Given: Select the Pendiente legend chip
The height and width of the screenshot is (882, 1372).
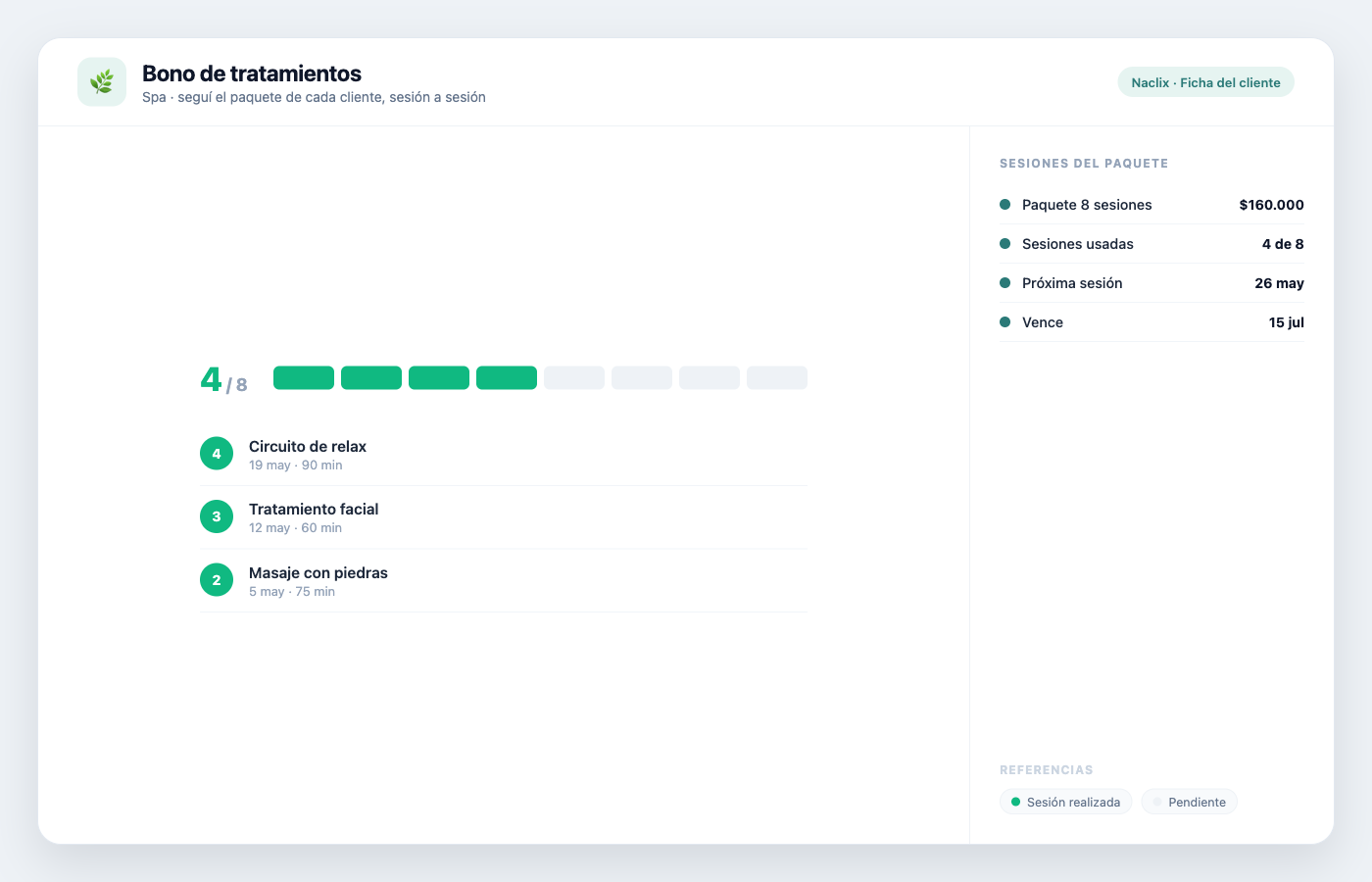Looking at the screenshot, I should point(1189,802).
